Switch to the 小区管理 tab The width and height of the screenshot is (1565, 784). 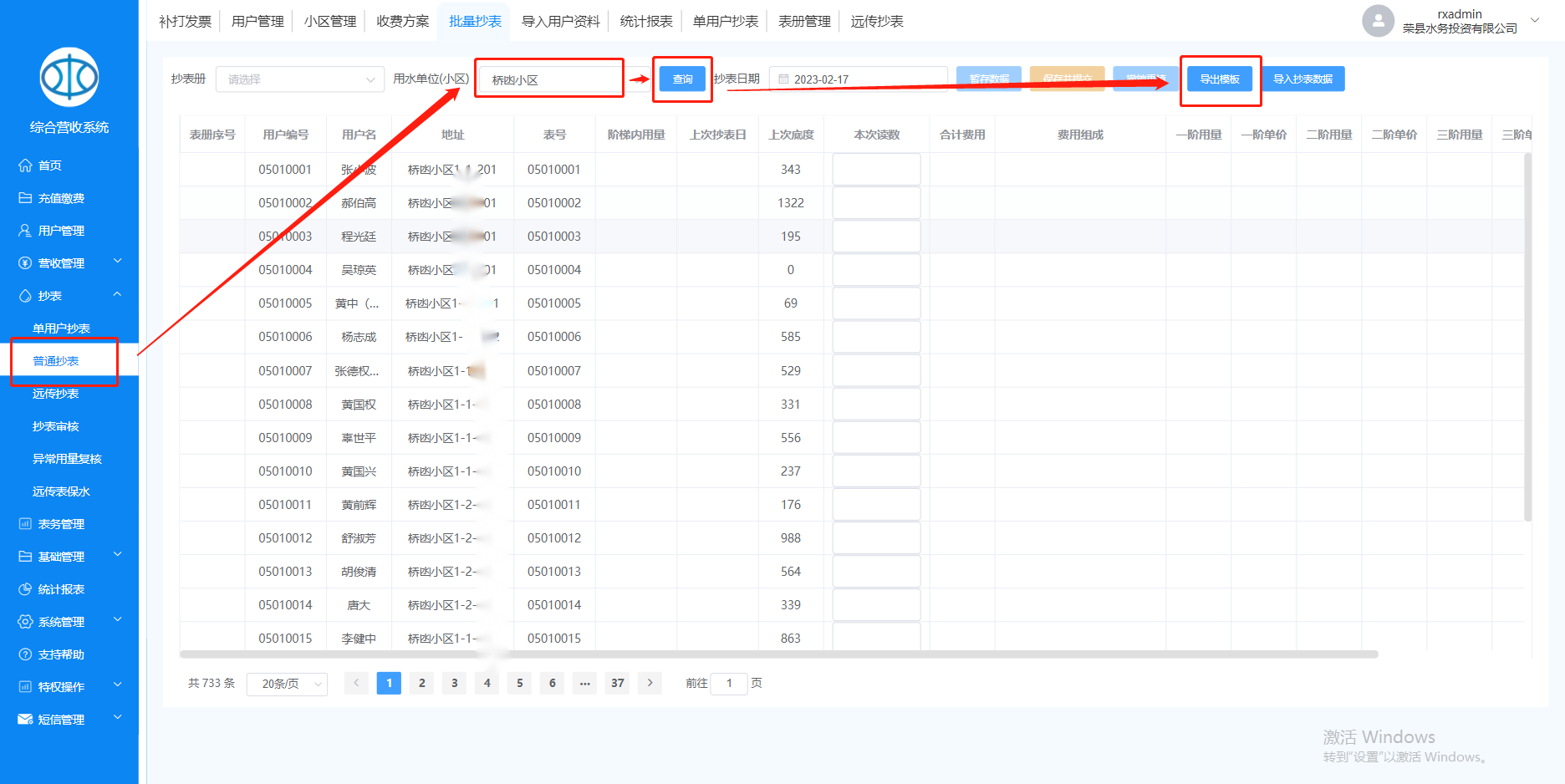pos(330,21)
